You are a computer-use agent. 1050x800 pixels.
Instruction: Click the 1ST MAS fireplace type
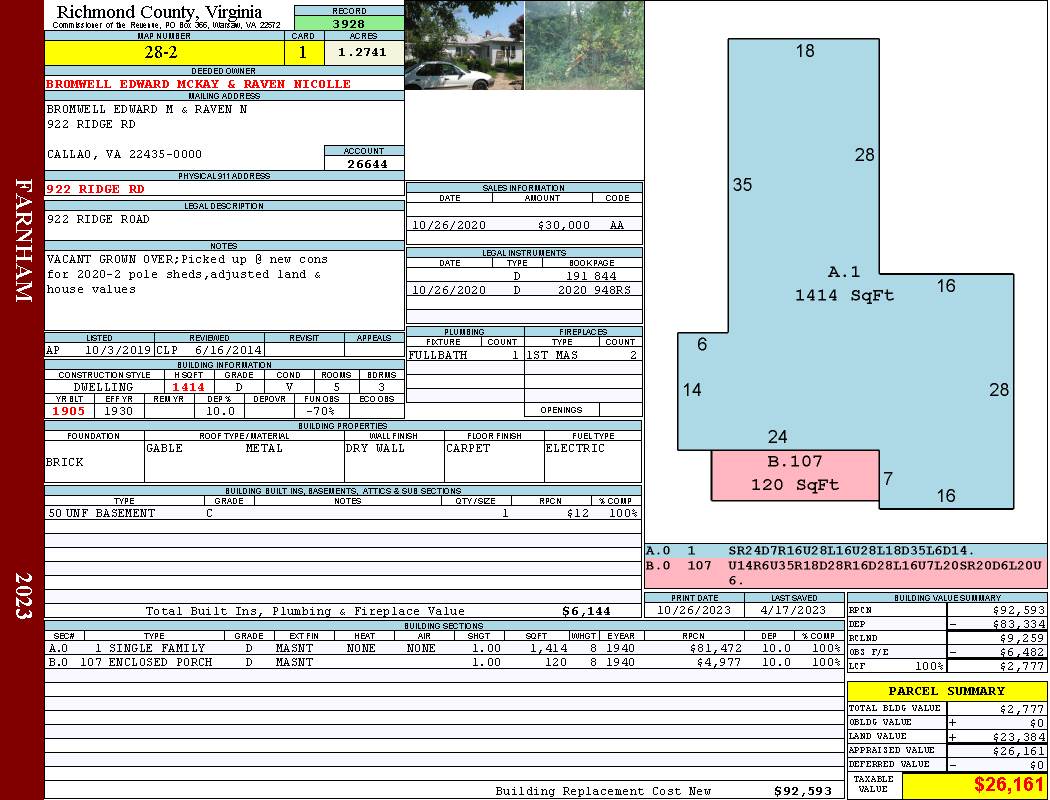click(552, 355)
